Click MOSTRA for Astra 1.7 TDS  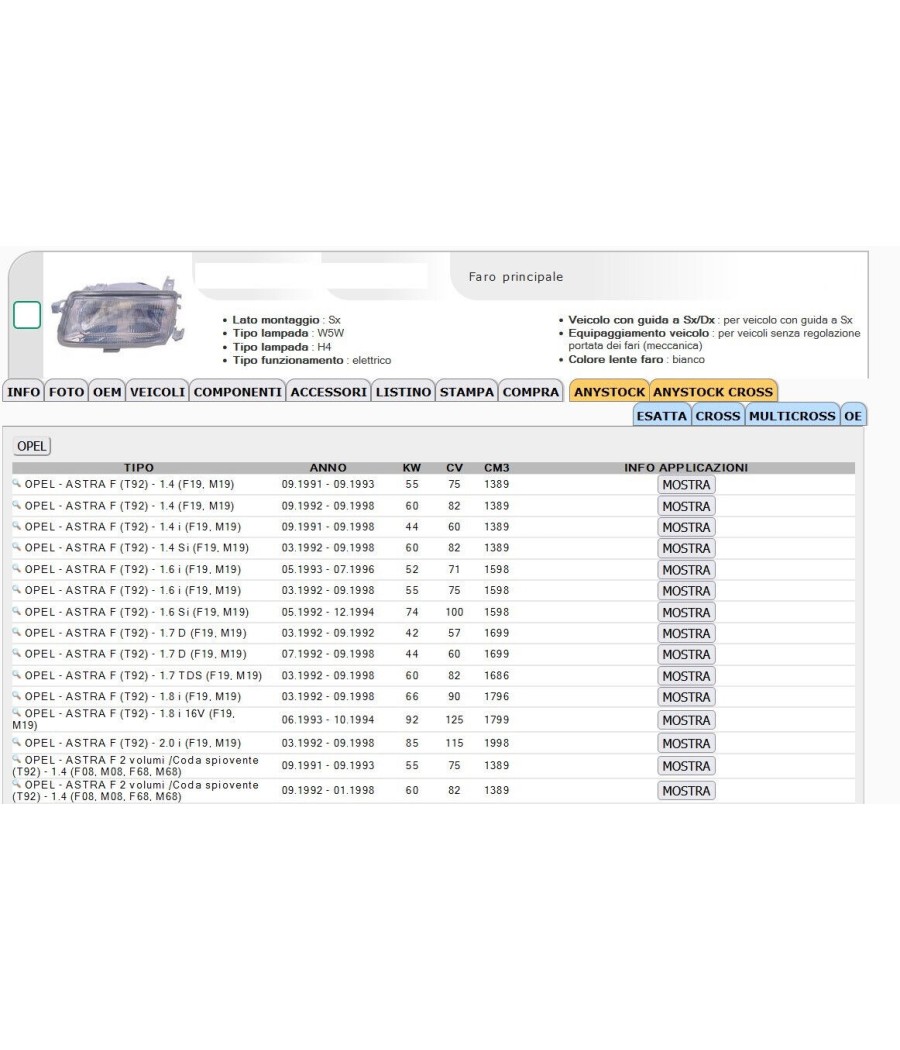[x=686, y=676]
